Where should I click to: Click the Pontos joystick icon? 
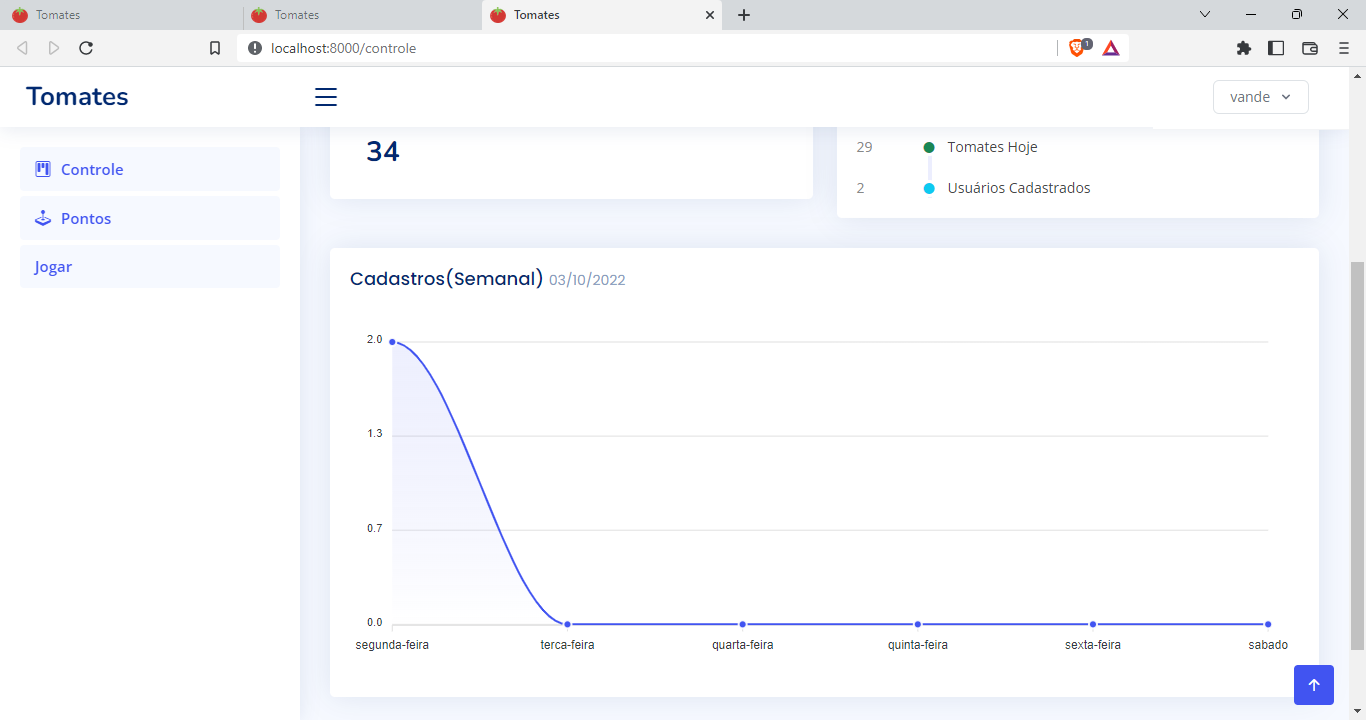tap(43, 218)
